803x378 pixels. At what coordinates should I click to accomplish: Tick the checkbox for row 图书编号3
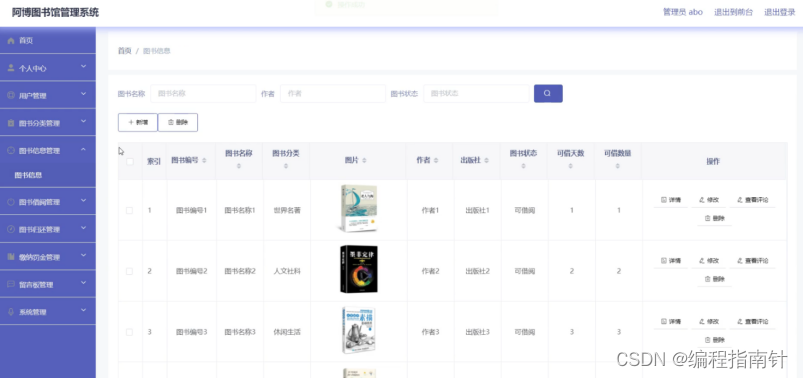130,332
